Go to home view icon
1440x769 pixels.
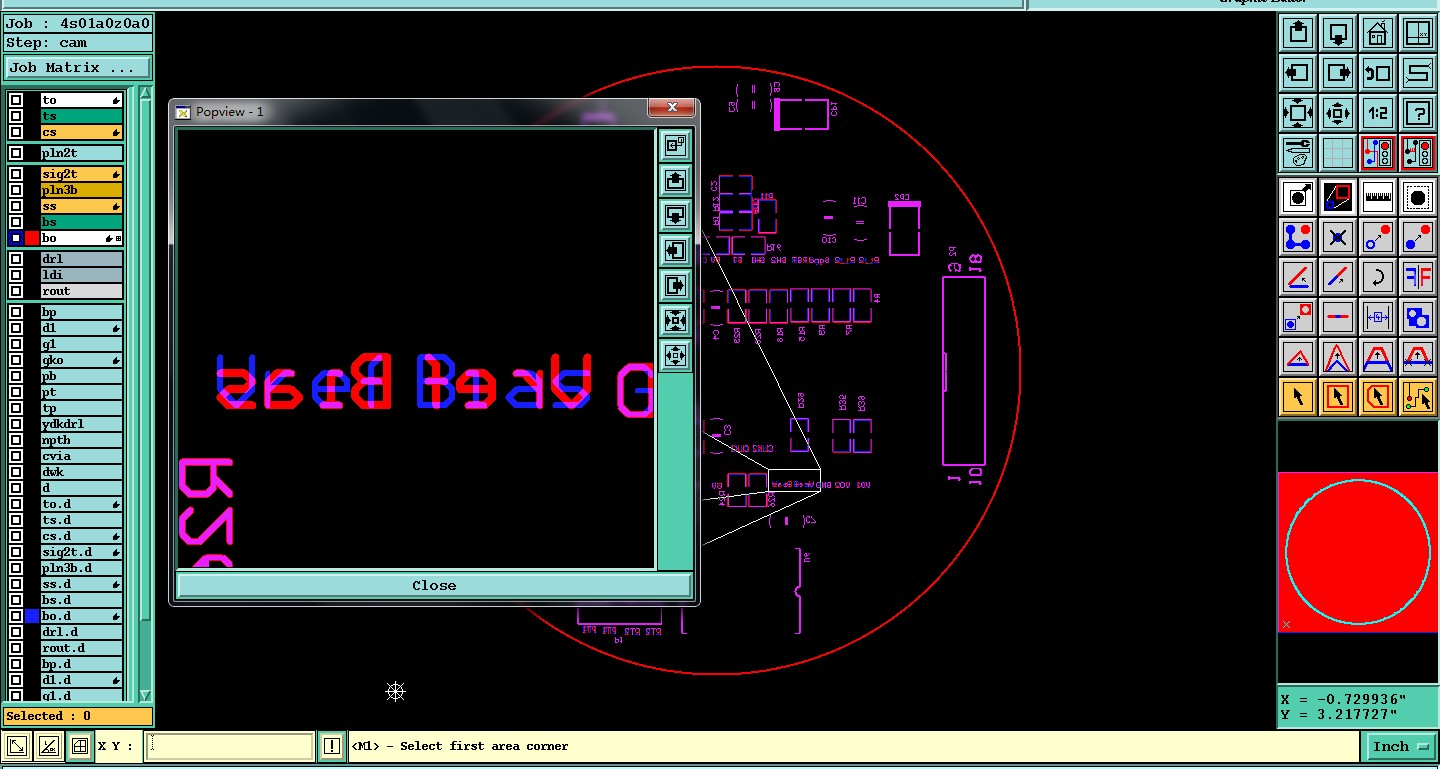tap(1378, 33)
